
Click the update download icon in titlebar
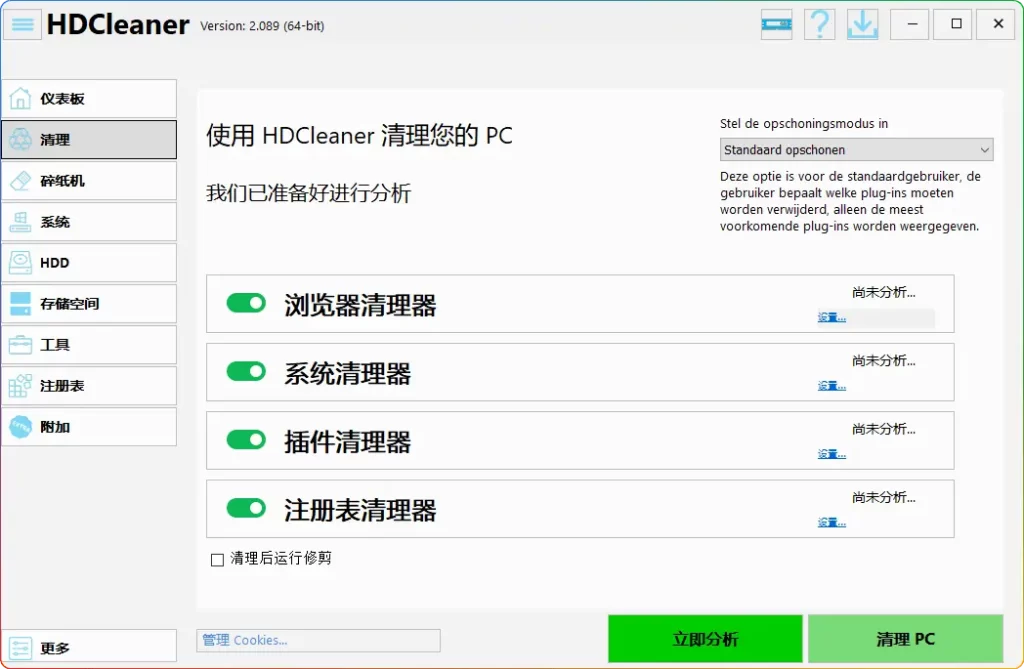coord(862,23)
